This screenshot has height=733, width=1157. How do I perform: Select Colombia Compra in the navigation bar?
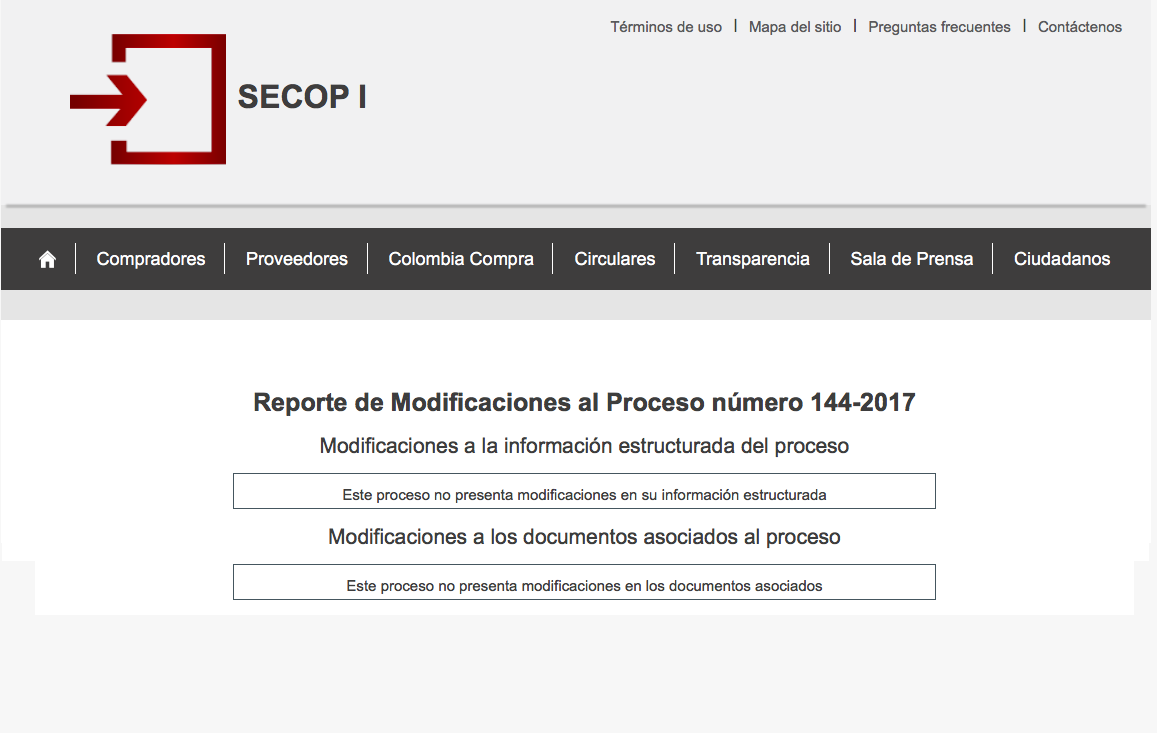461,259
